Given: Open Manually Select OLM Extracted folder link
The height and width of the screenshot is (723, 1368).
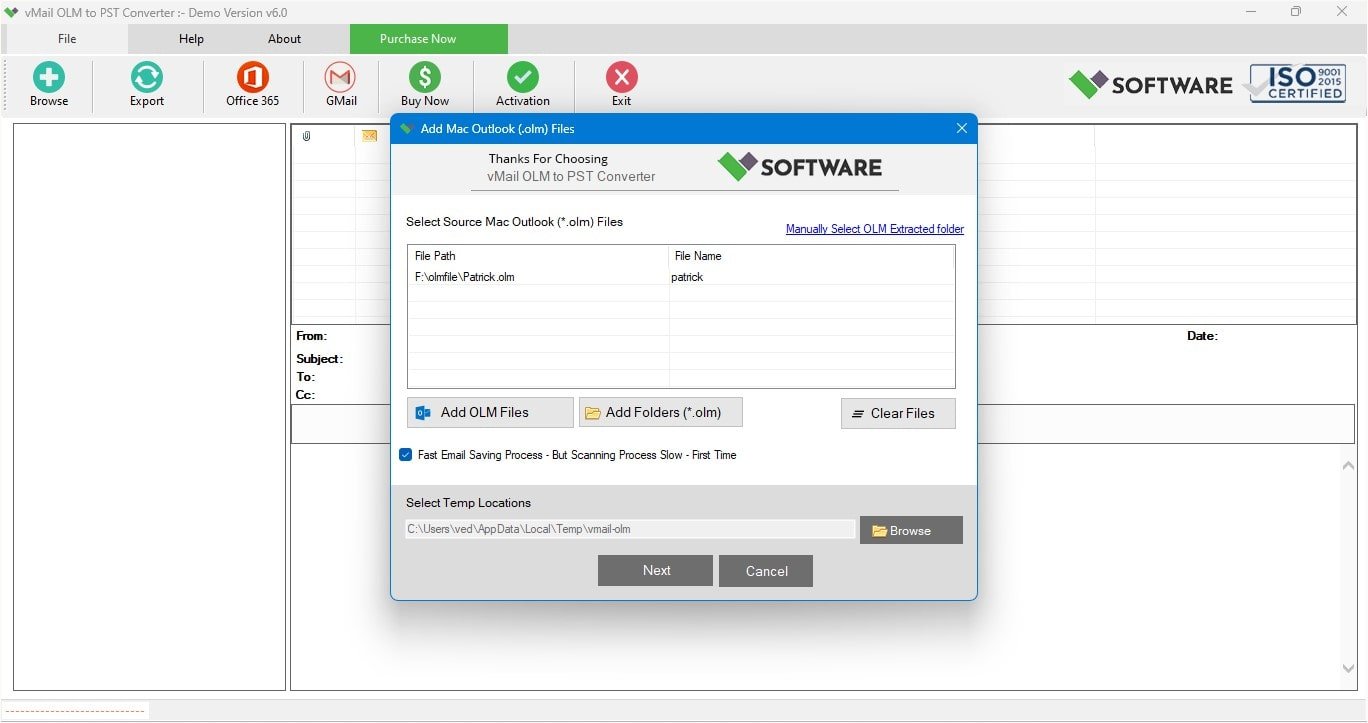Looking at the screenshot, I should [x=874, y=229].
